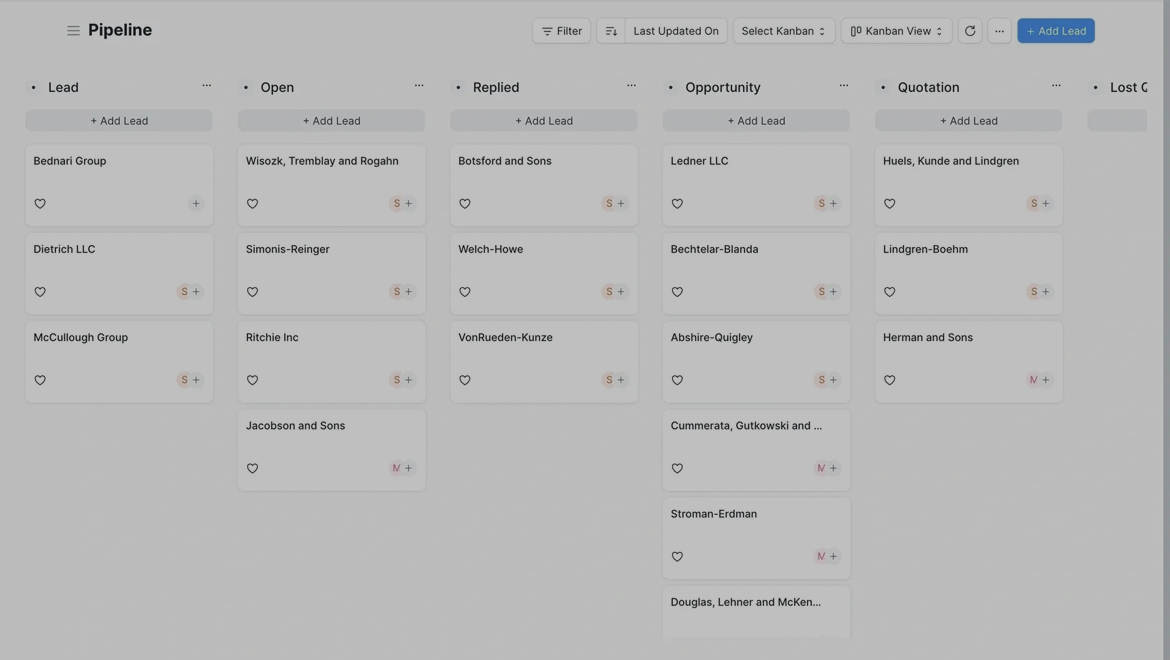This screenshot has width=1170, height=660.
Task: Like the Bednari Group card
Action: (40, 204)
